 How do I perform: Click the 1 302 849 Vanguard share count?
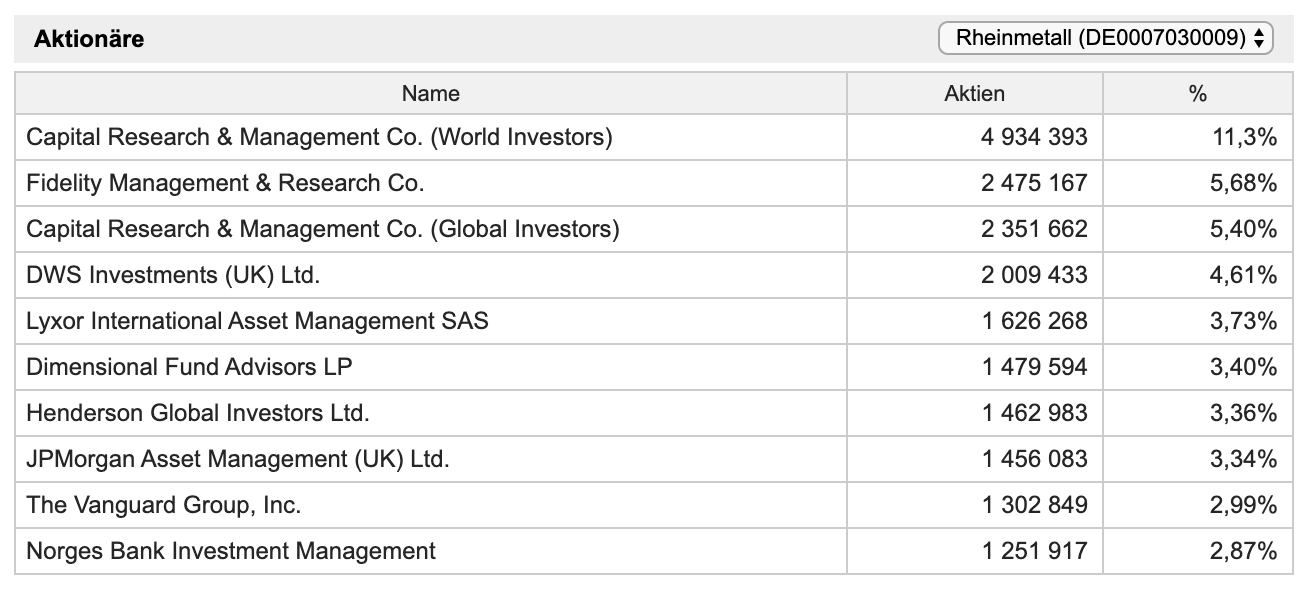1034,505
